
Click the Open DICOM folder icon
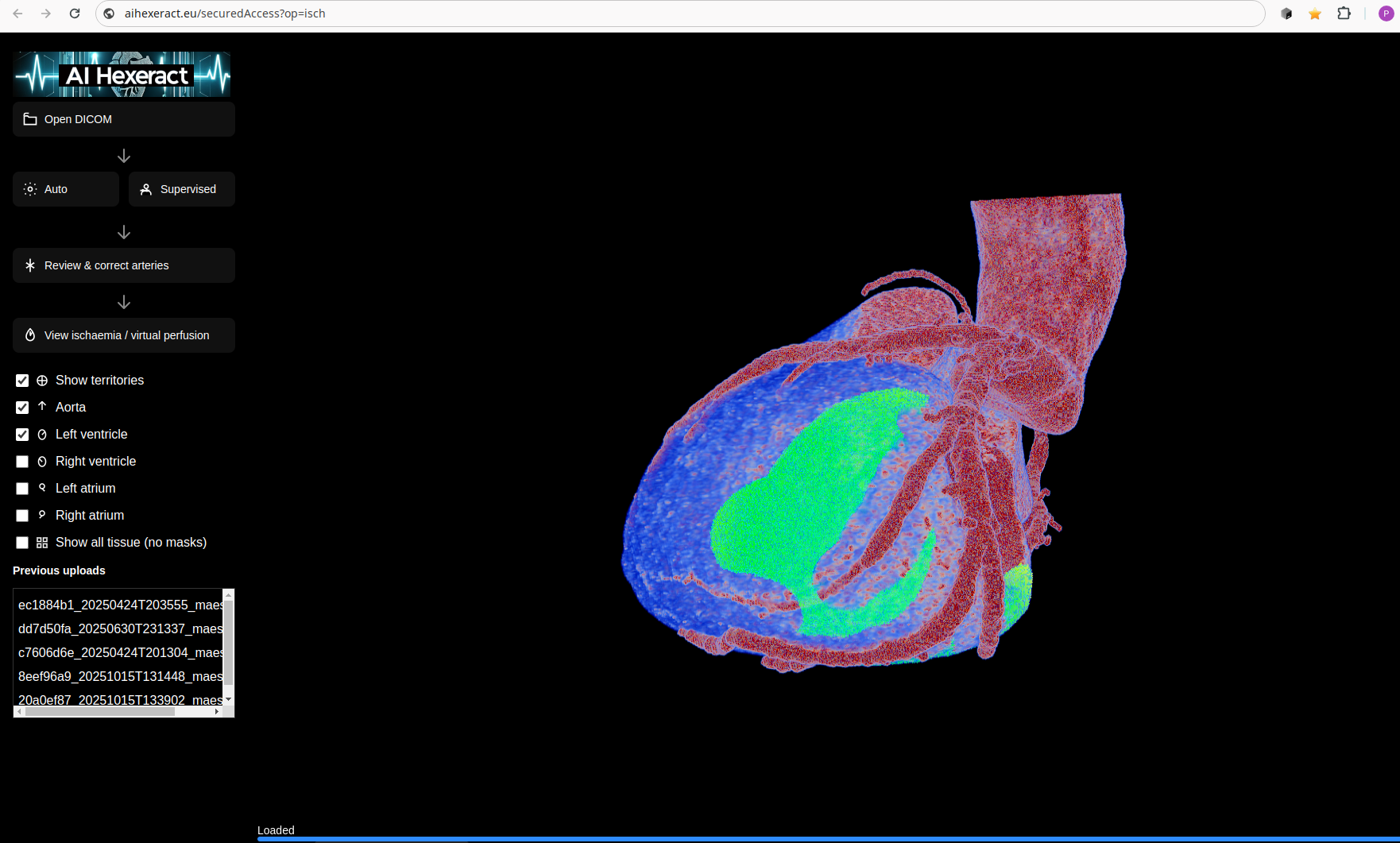30,119
